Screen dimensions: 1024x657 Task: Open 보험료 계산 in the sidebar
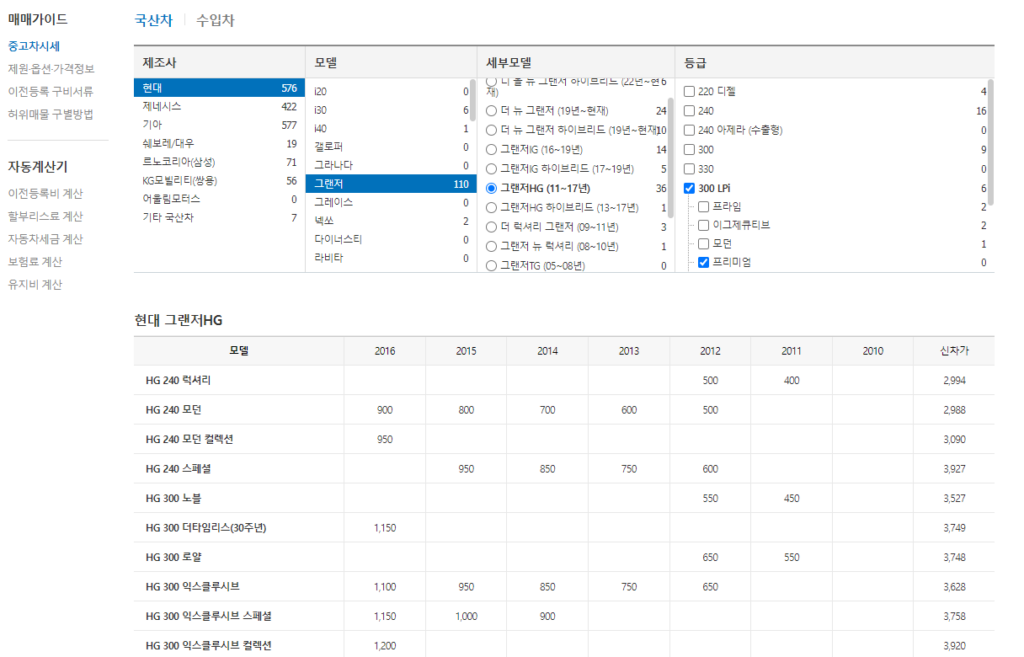35,262
